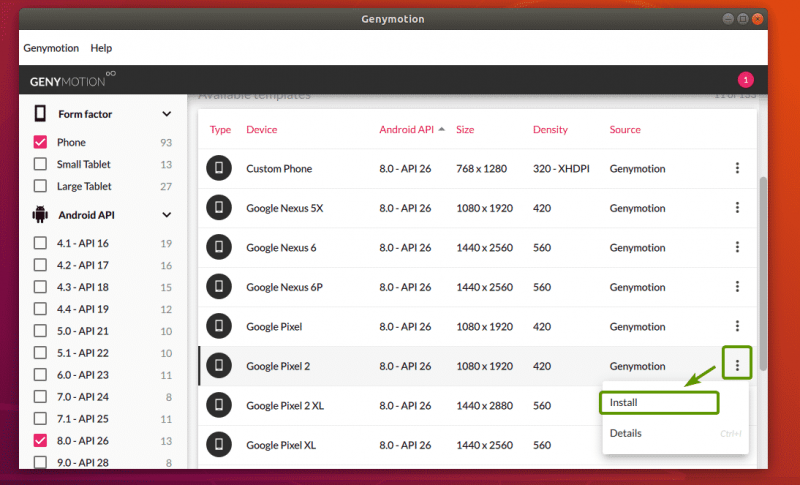The width and height of the screenshot is (800, 485).
Task: Click the Google Nexus 5X device icon
Action: click(x=219, y=208)
